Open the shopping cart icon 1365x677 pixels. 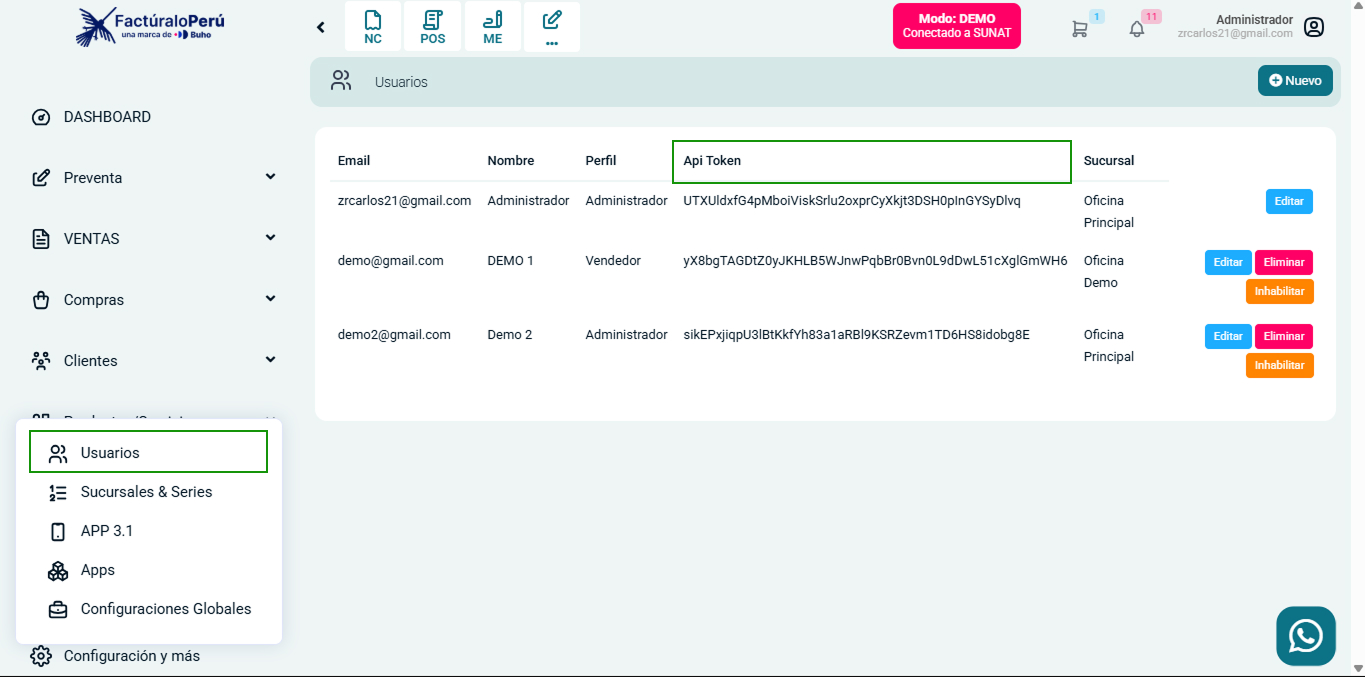tap(1079, 29)
